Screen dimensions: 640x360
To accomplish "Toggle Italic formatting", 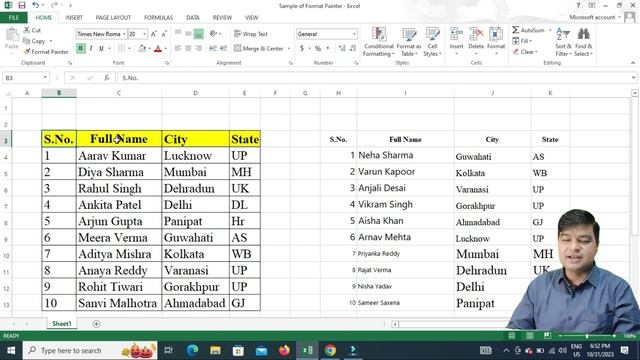I will [x=91, y=48].
